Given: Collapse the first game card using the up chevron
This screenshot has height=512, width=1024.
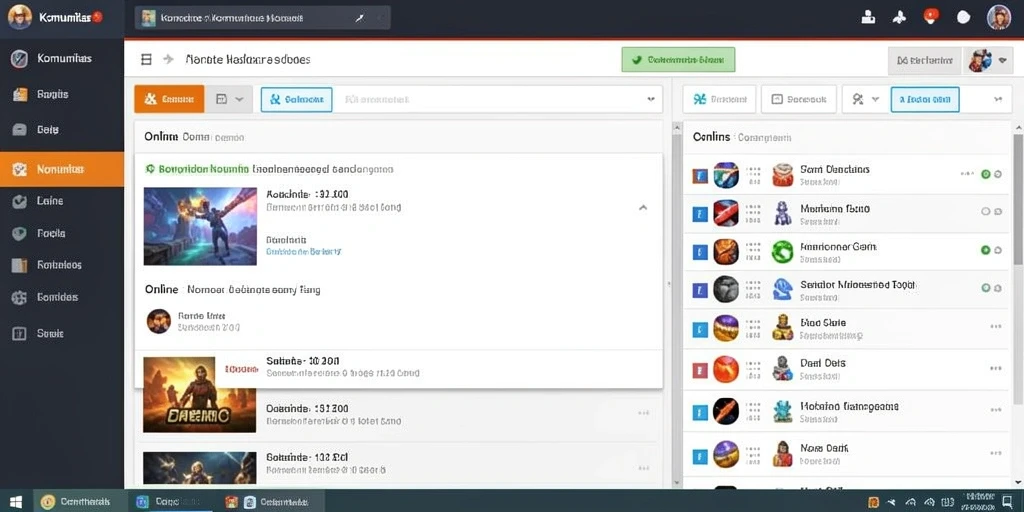Looking at the screenshot, I should (643, 208).
